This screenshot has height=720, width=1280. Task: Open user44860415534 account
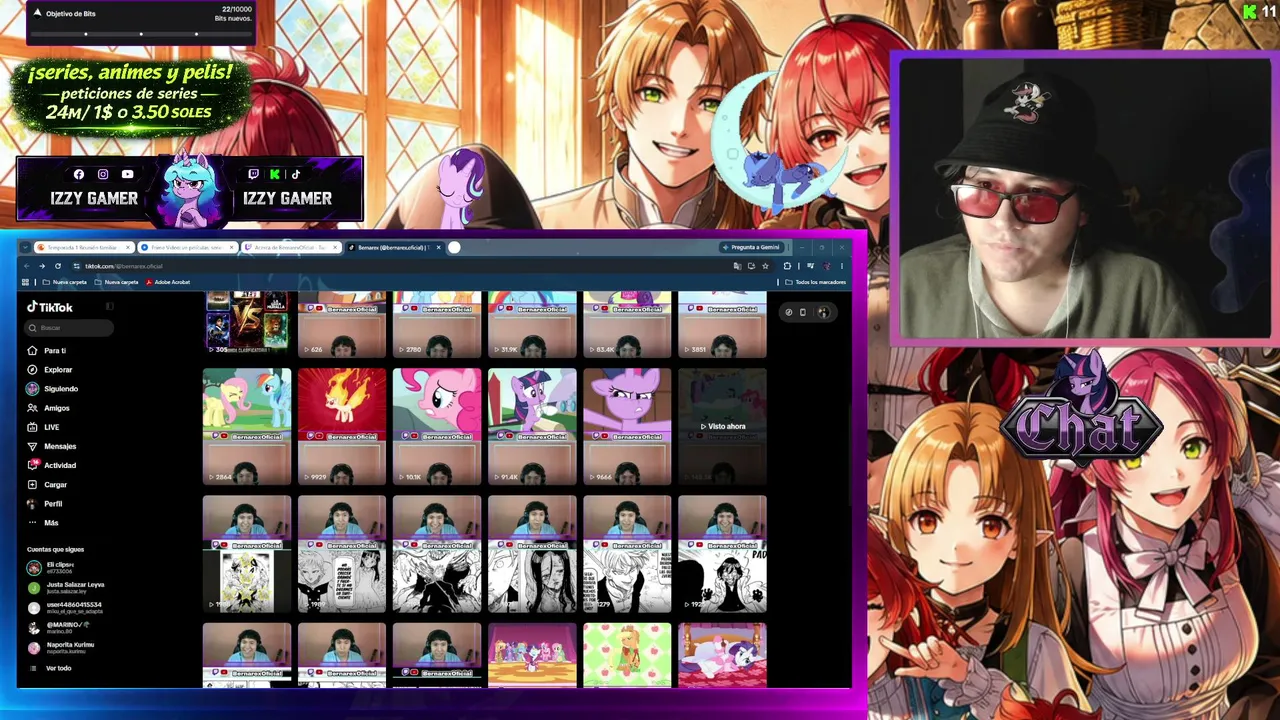coord(65,607)
